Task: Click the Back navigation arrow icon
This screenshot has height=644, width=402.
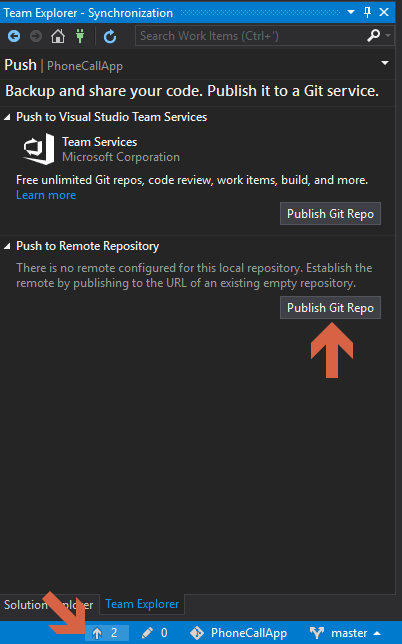Action: coord(14,36)
